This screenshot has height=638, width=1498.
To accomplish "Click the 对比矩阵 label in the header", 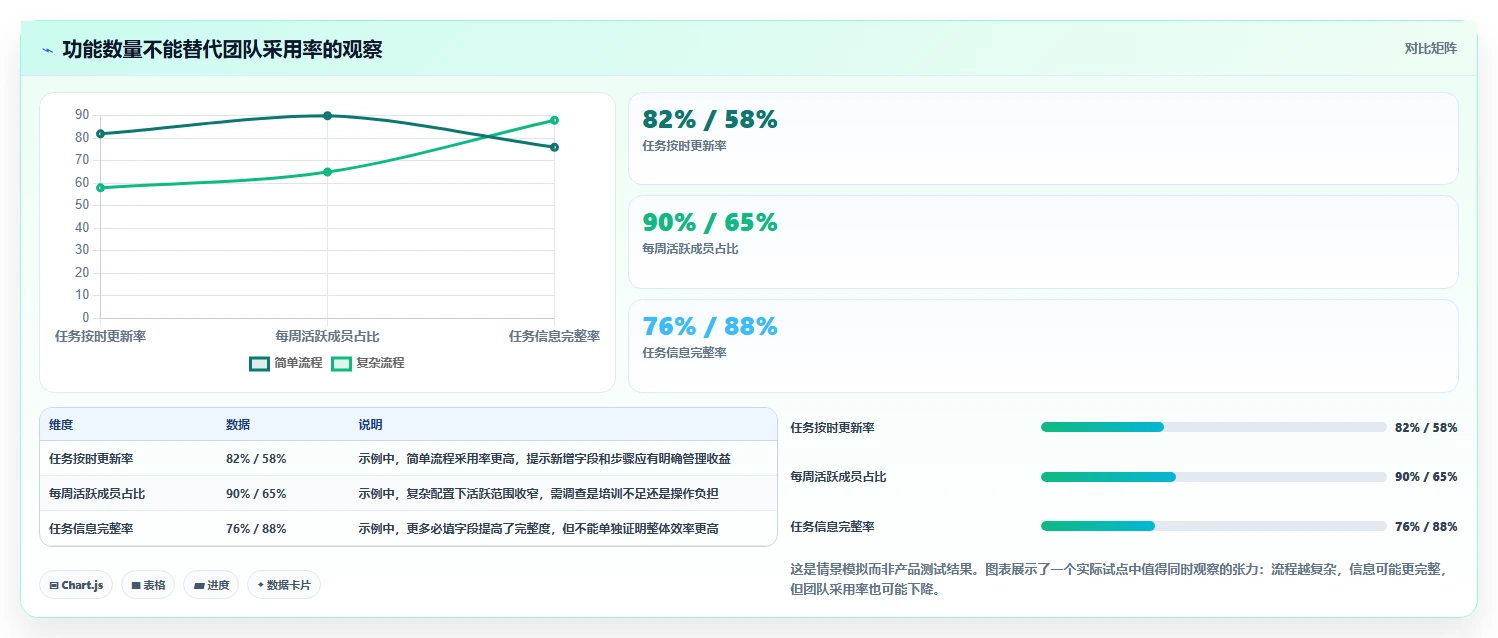I will [1431, 48].
